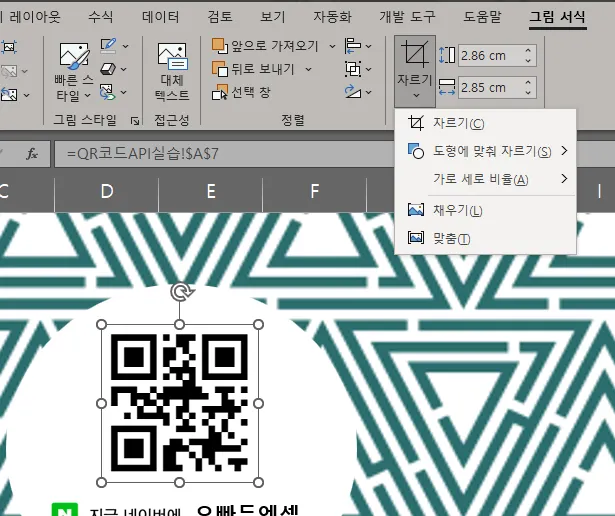Screen dimensions: 615x516
Task: Open the 선택 창 pane
Action: point(241,93)
